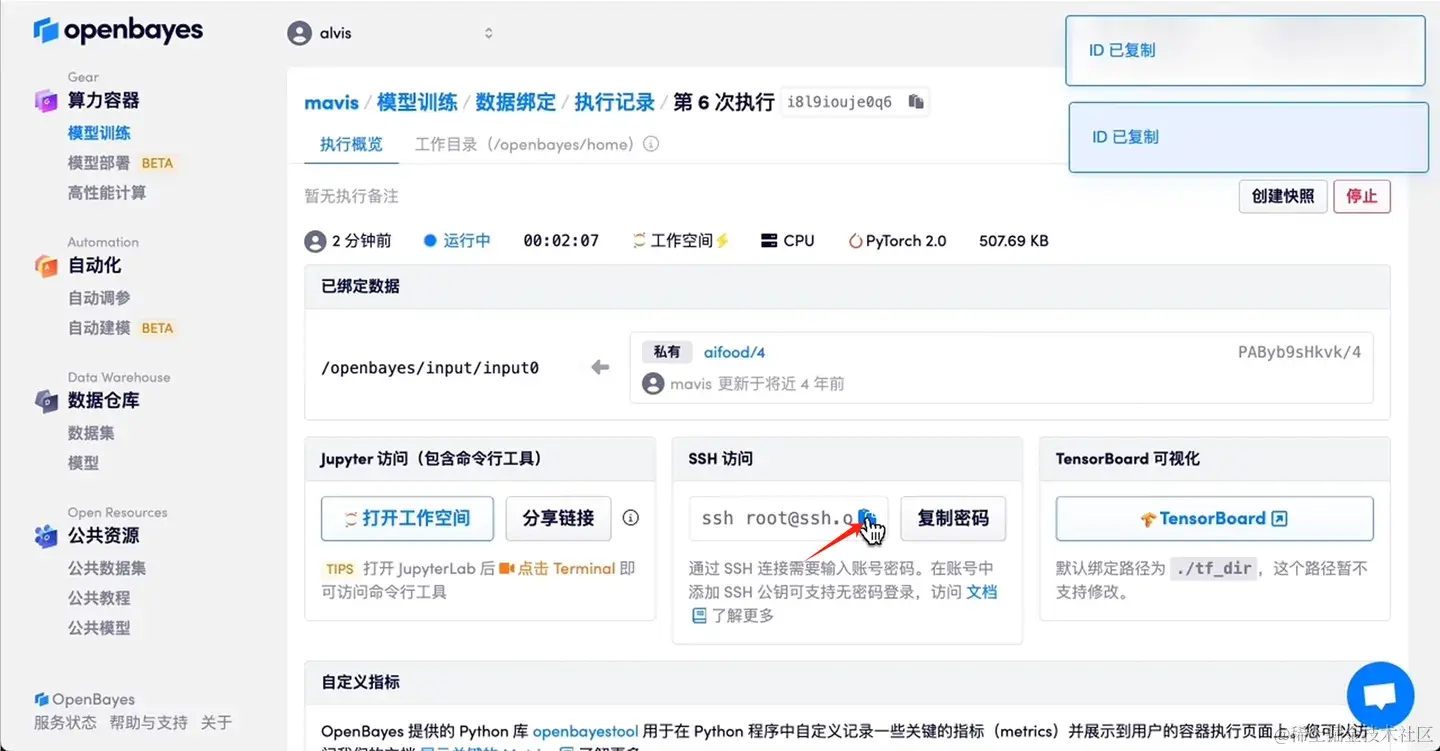The width and height of the screenshot is (1440, 751).
Task: Open the 文档 link in SSH section
Action: [x=981, y=592]
